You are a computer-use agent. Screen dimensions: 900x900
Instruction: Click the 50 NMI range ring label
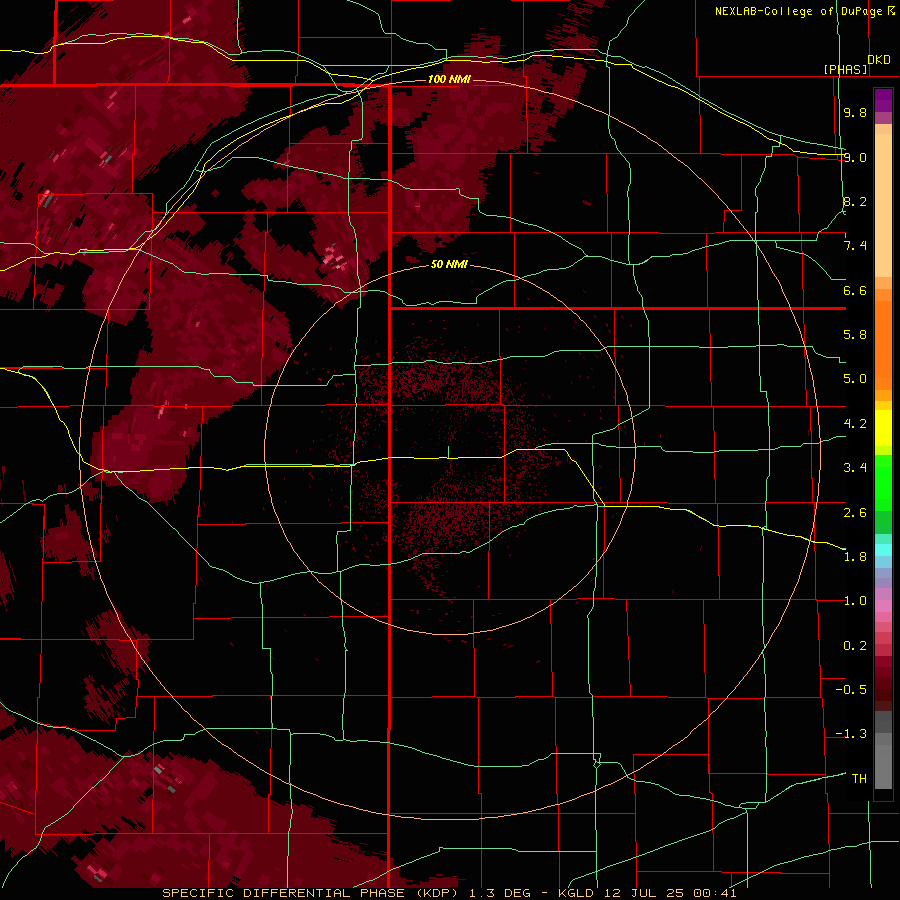click(x=449, y=264)
